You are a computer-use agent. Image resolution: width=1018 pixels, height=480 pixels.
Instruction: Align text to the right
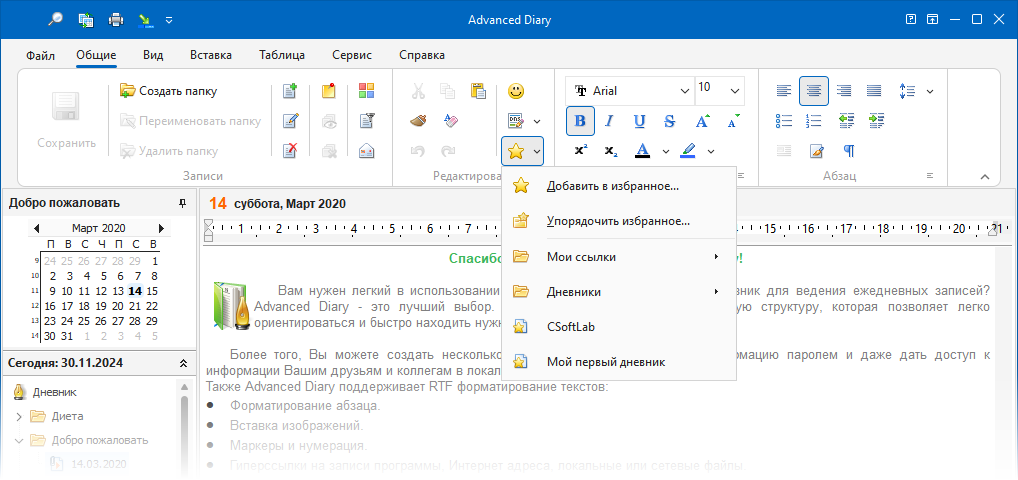(x=844, y=91)
